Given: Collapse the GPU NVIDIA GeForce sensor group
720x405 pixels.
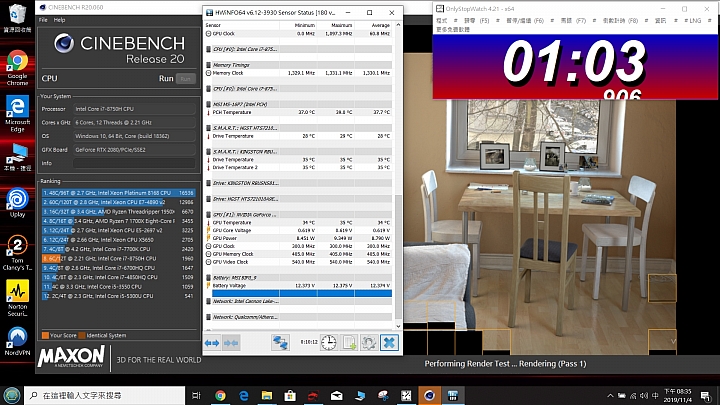Looking at the screenshot, I should coord(208,214).
